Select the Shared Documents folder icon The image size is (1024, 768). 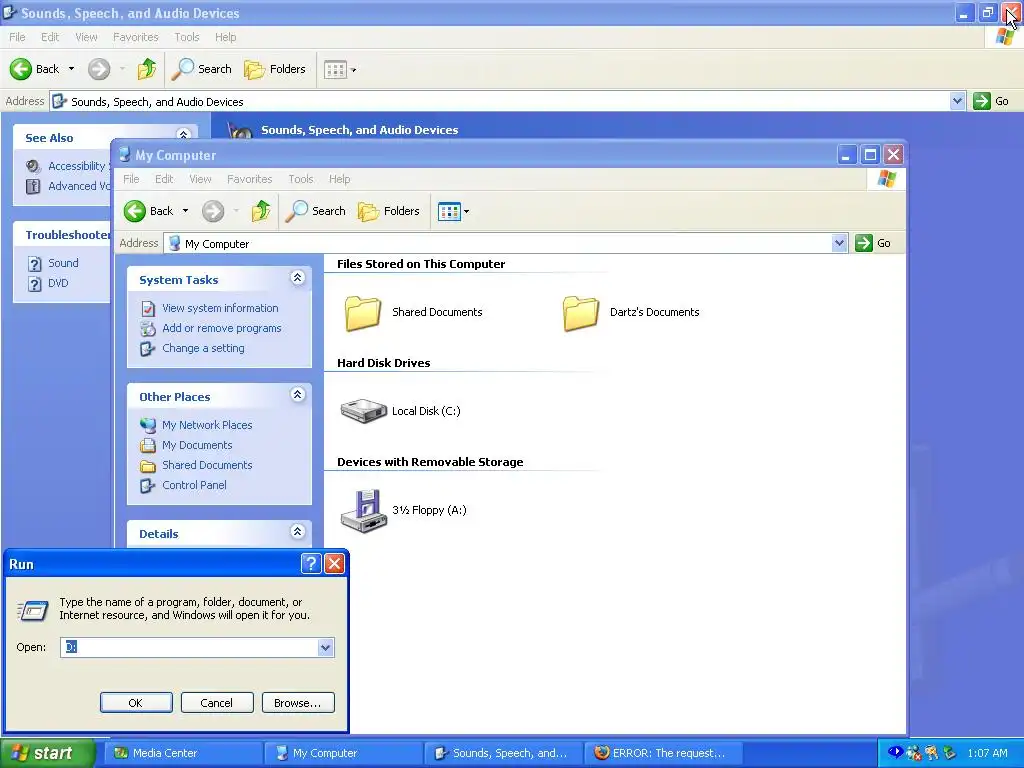pos(363,313)
